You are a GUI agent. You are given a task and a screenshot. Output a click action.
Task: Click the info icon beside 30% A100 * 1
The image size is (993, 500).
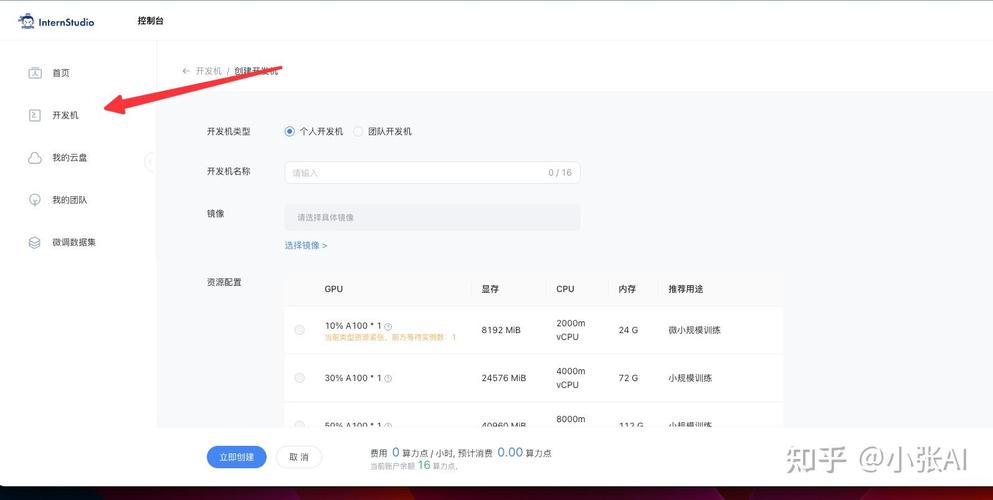(388, 378)
